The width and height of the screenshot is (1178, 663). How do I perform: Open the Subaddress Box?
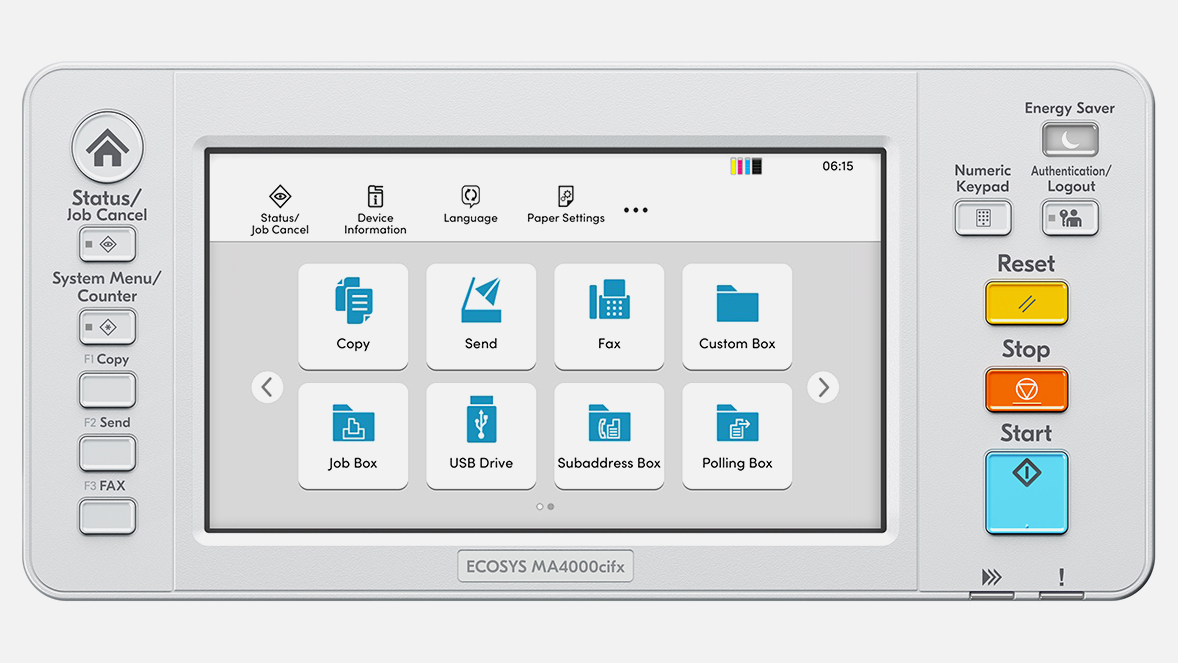(x=609, y=436)
